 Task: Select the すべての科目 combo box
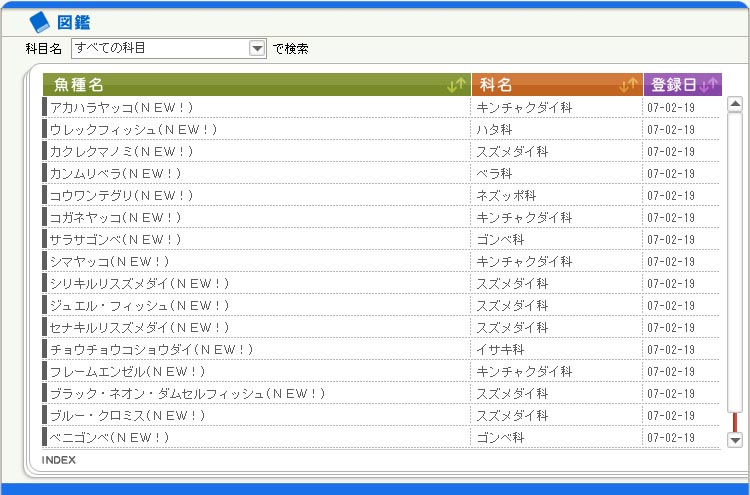pyautogui.click(x=159, y=48)
